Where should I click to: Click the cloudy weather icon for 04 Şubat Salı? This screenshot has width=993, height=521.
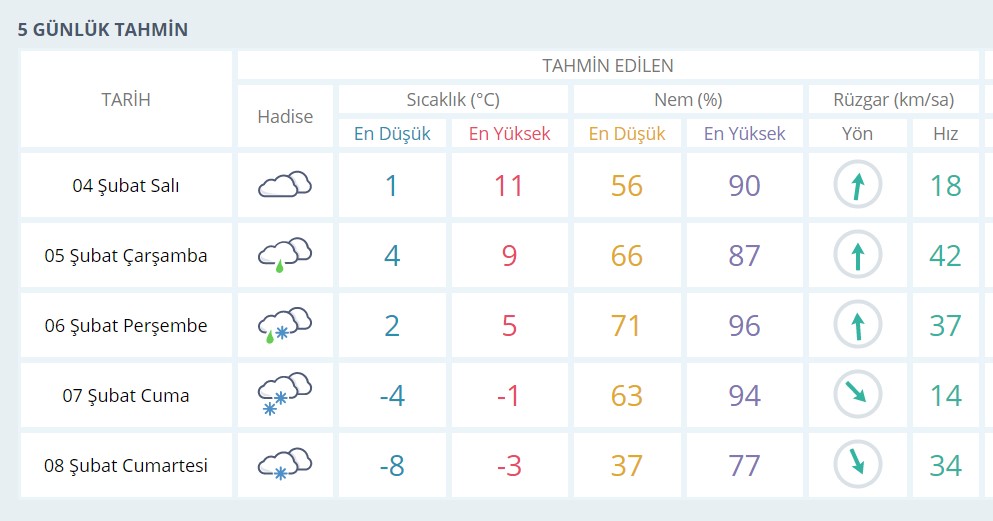[x=285, y=185]
